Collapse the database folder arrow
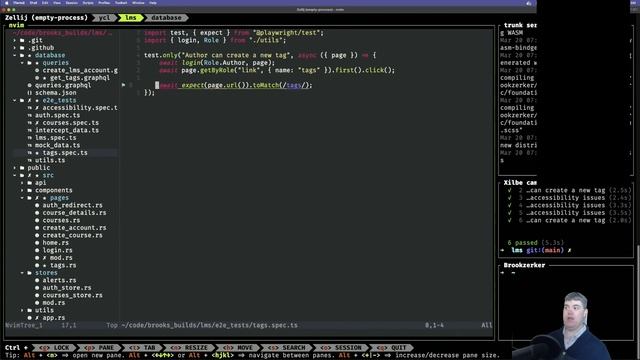 tap(15, 55)
